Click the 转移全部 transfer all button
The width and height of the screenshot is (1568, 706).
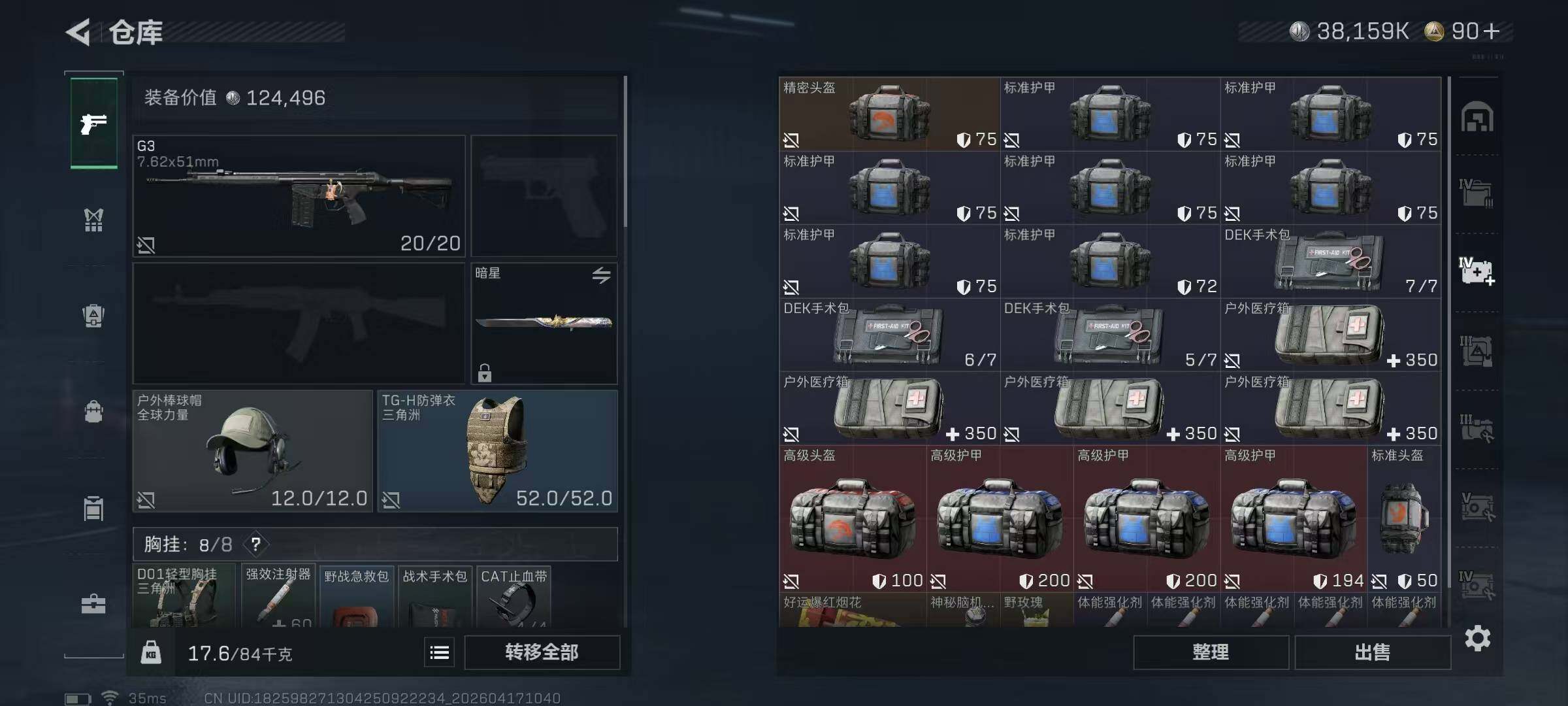click(542, 652)
